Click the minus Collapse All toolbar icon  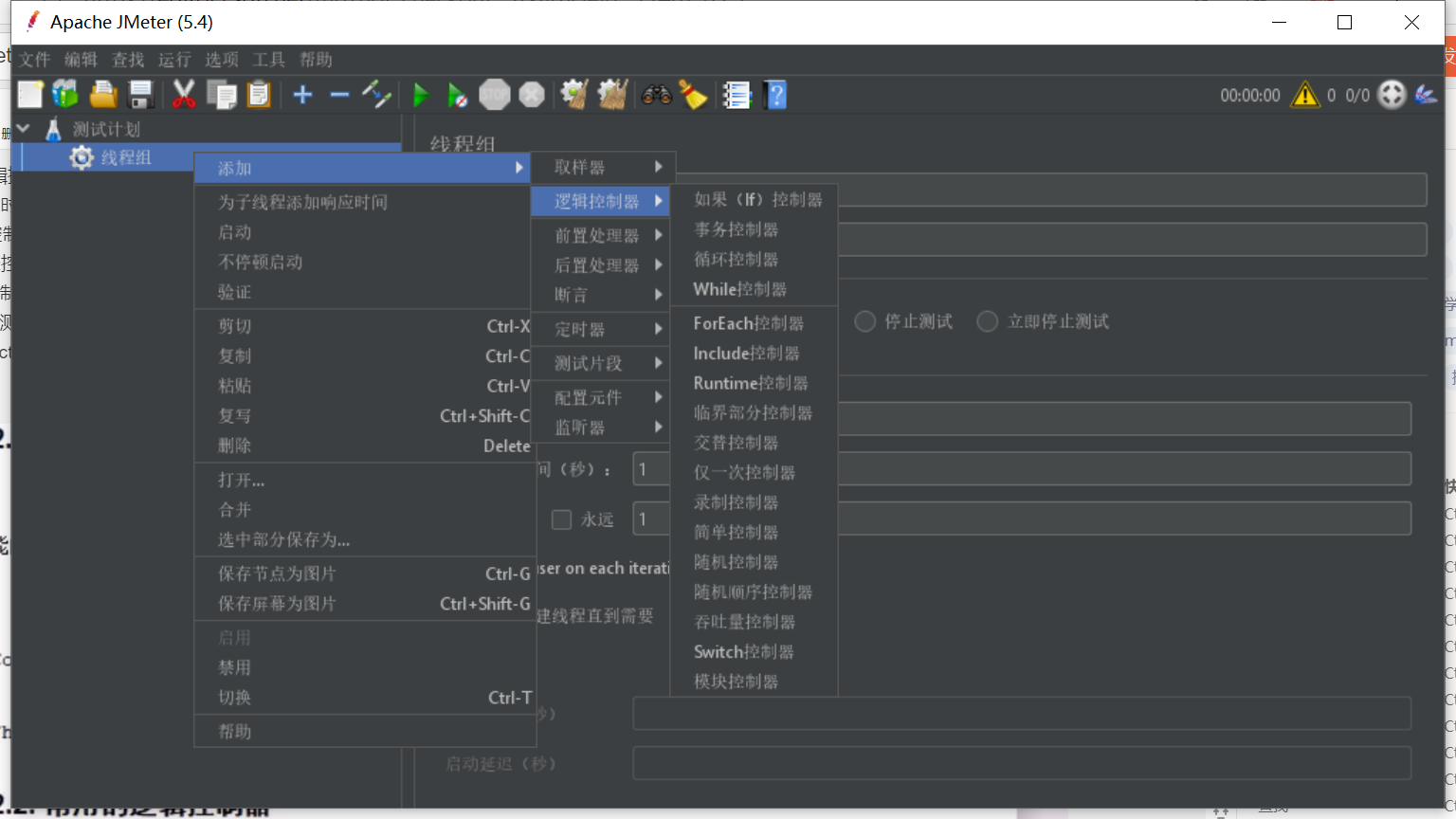[339, 95]
